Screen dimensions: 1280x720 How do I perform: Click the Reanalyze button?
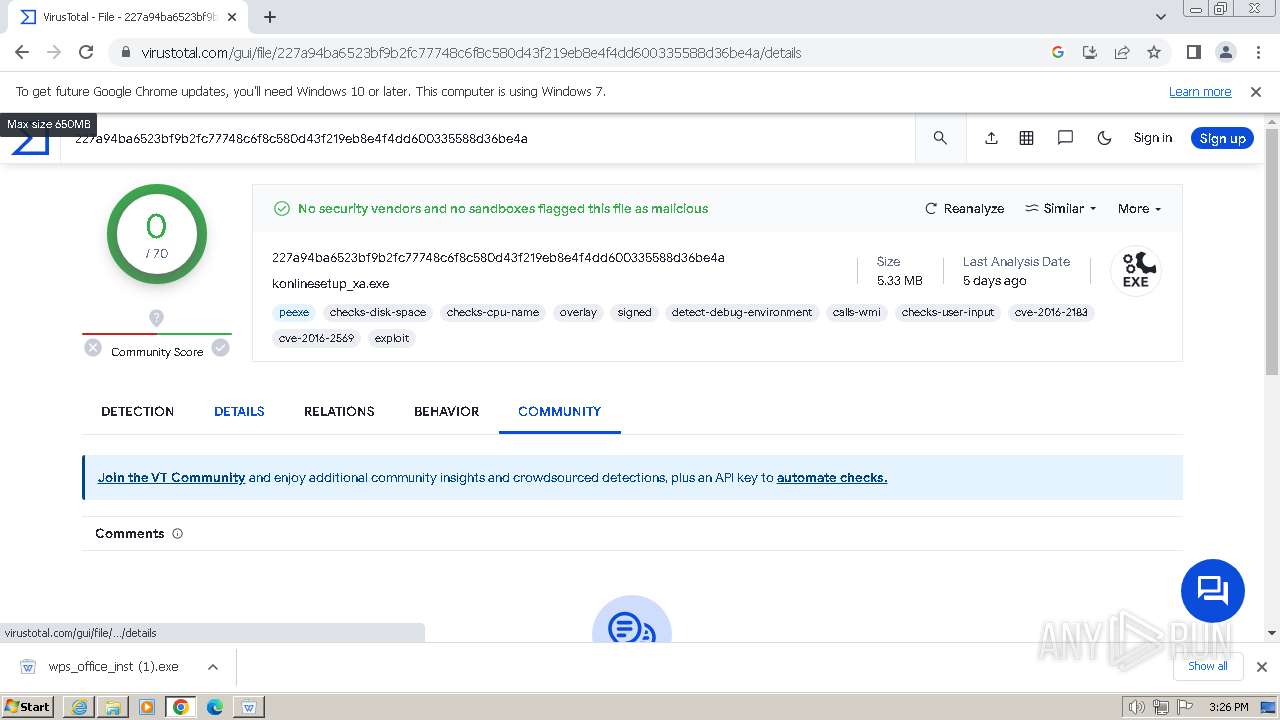click(x=964, y=208)
